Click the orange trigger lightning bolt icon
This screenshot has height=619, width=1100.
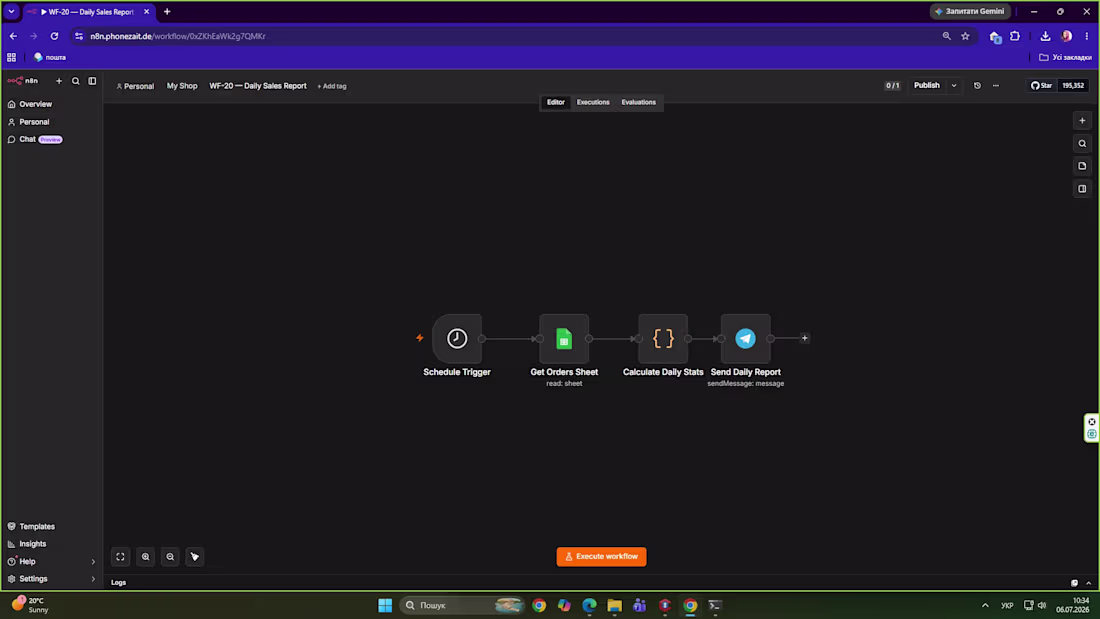coord(420,338)
